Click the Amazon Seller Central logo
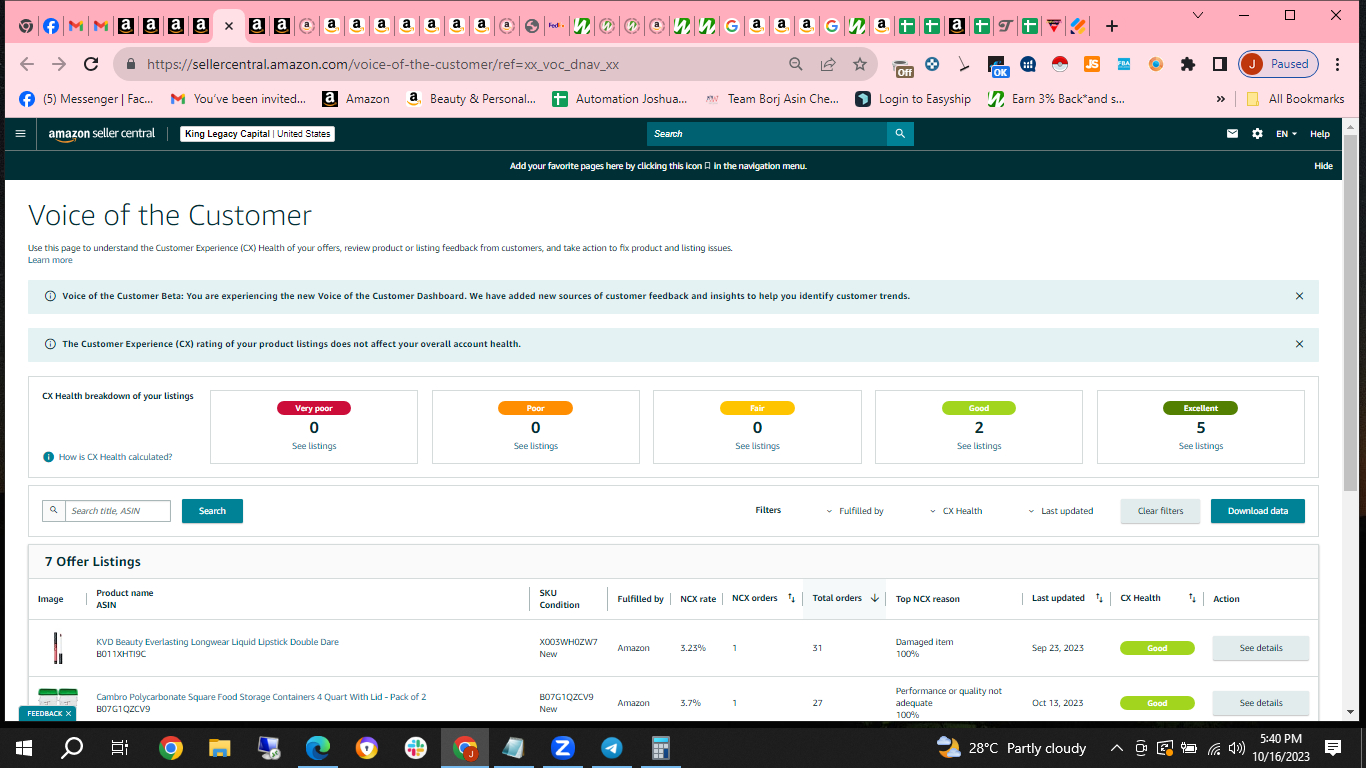The width and height of the screenshot is (1366, 768). pos(102,133)
